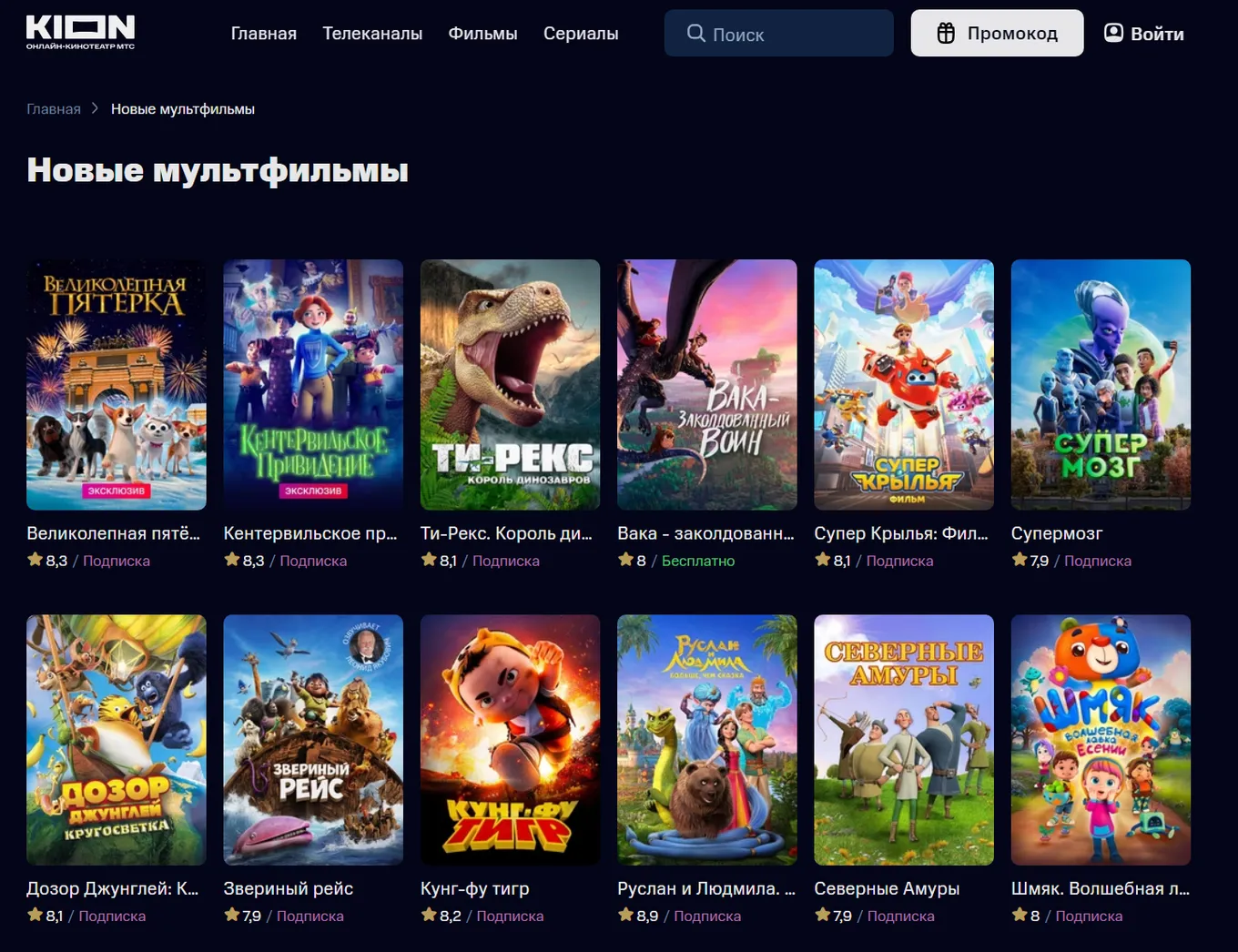Click the breadcrumb chevron after Главная
This screenshot has height=952, width=1238.
[x=95, y=108]
